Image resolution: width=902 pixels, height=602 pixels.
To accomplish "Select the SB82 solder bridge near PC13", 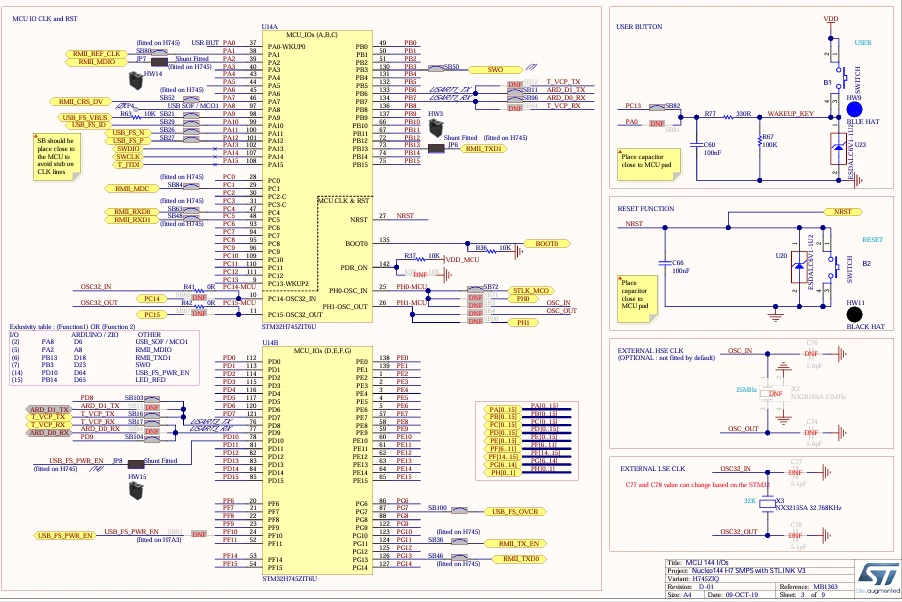I will click(657, 107).
